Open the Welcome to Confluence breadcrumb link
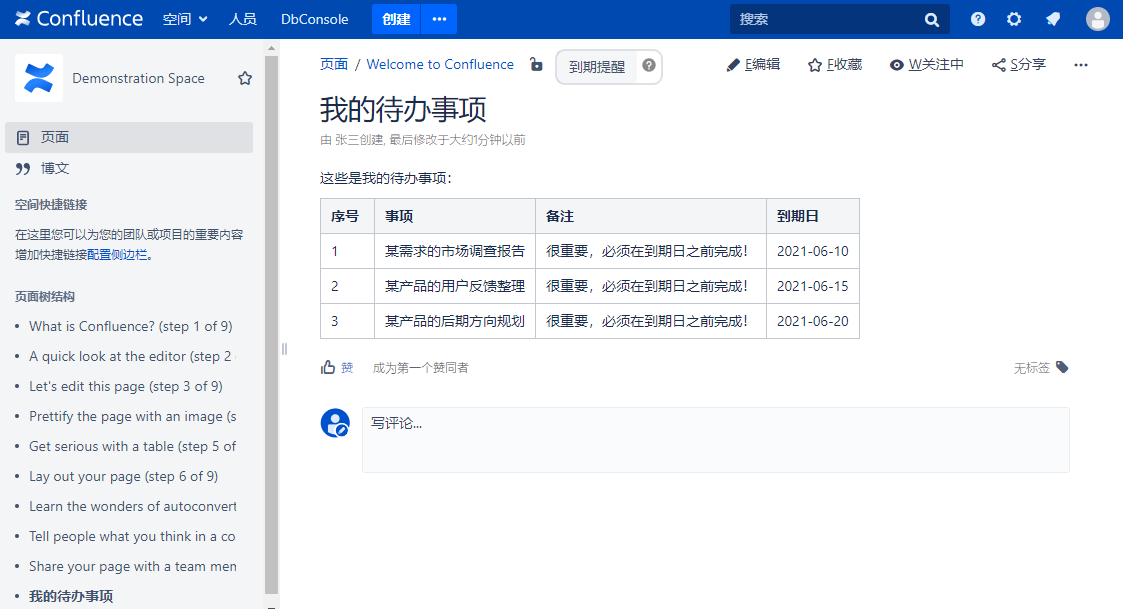Viewport: 1123px width, 609px height. (440, 65)
